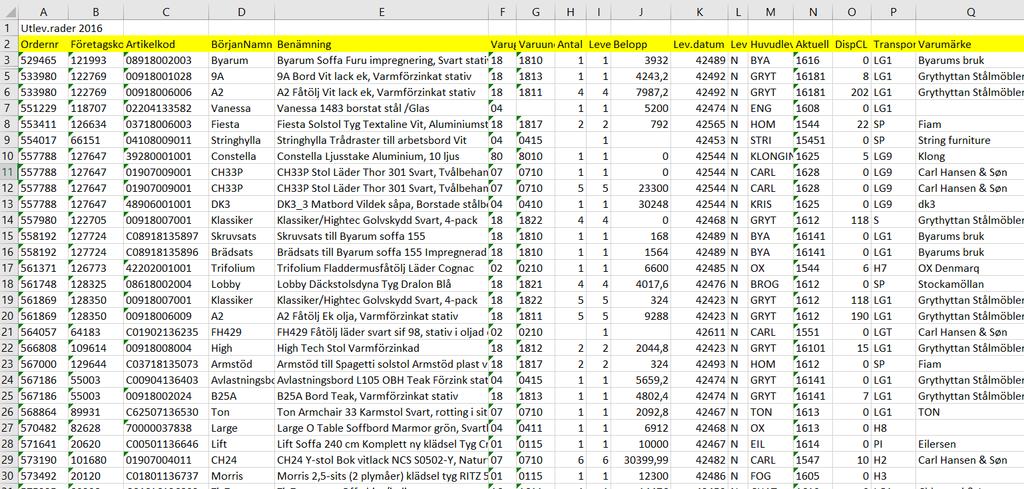Select amount cell 30399,99
Screen dimensions: 1024x489
[x=641, y=460]
